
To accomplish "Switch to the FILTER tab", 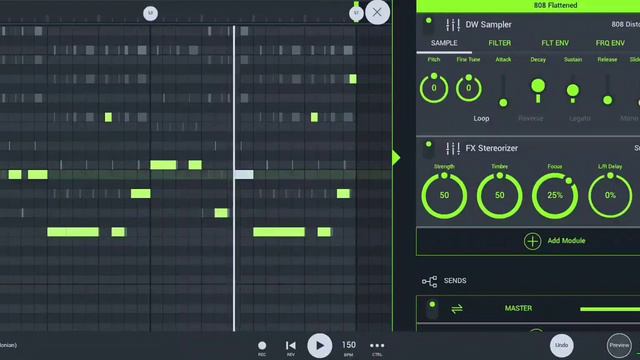I will click(x=500, y=43).
